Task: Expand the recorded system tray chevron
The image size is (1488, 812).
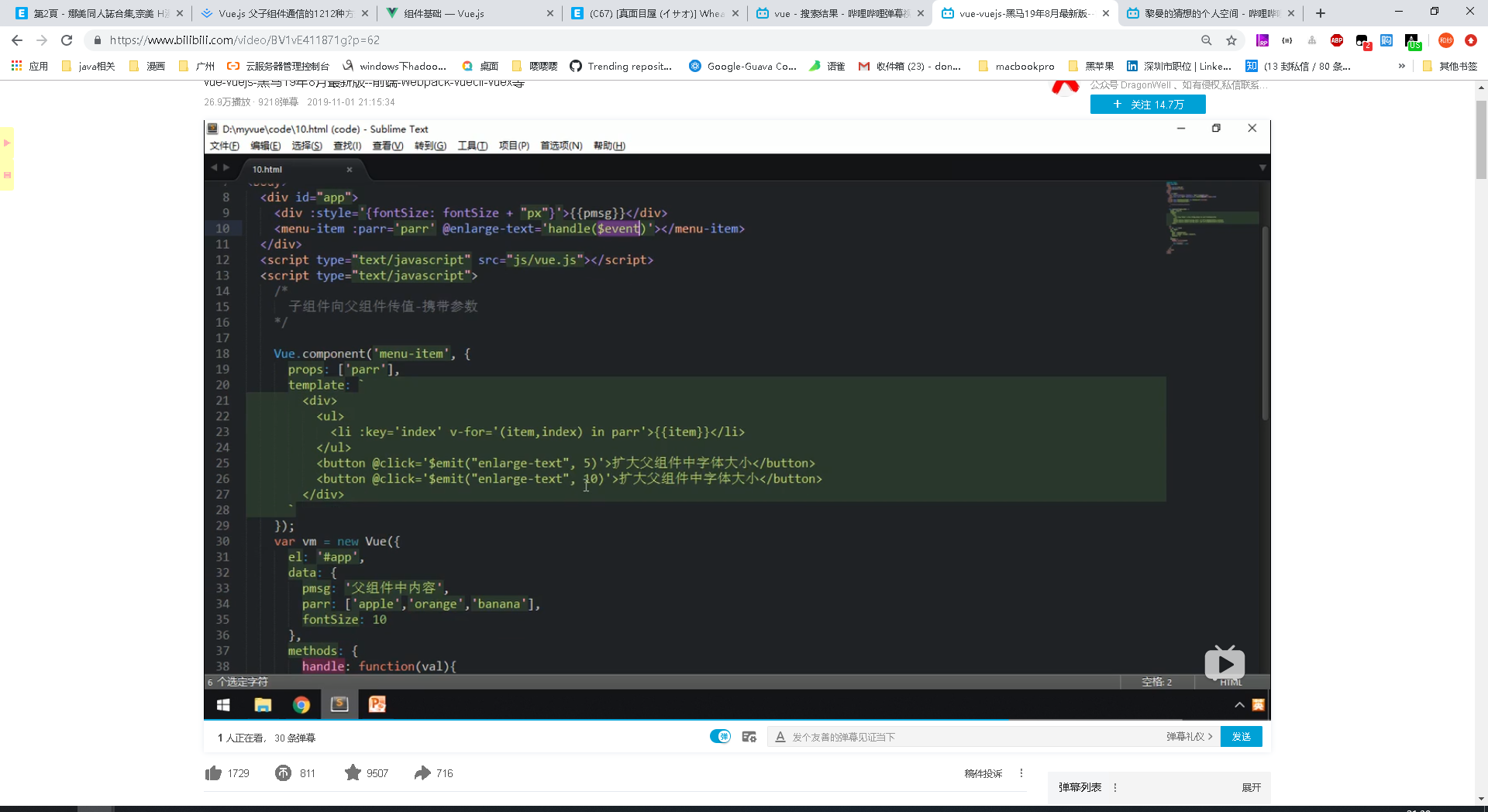Action: pos(1239,704)
